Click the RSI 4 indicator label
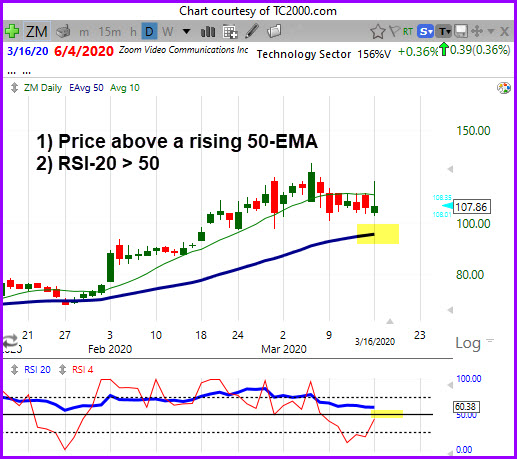 point(83,370)
